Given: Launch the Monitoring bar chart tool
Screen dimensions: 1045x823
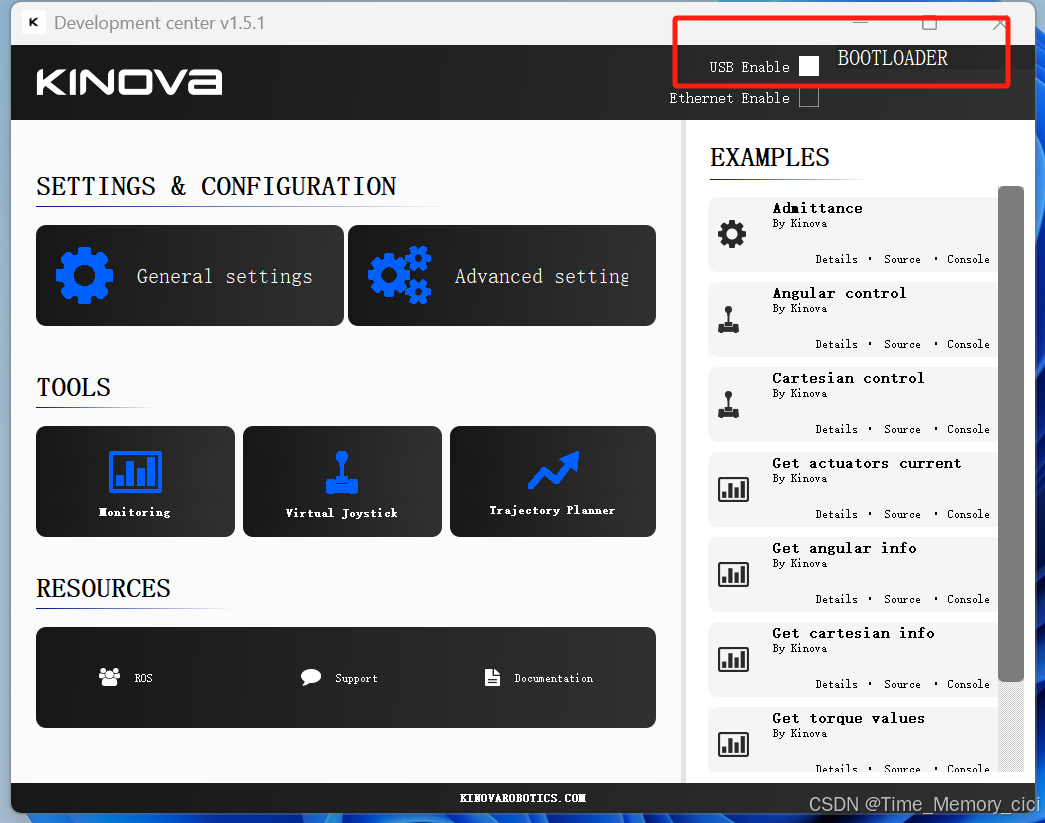Looking at the screenshot, I should click(x=135, y=481).
